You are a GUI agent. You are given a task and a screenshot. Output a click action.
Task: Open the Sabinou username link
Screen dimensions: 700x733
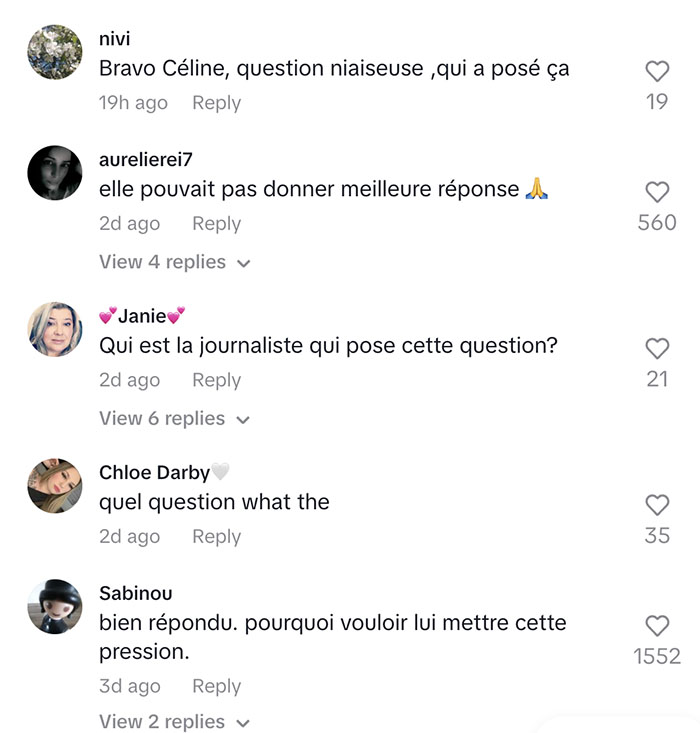(136, 594)
